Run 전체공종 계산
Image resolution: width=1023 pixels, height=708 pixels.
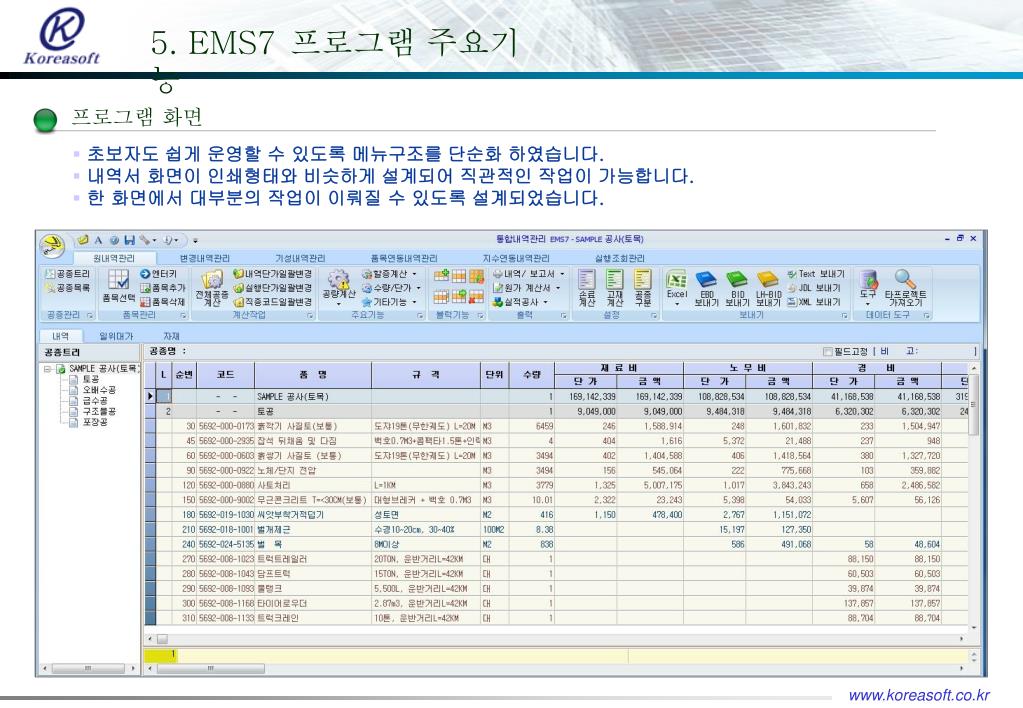coord(212,288)
